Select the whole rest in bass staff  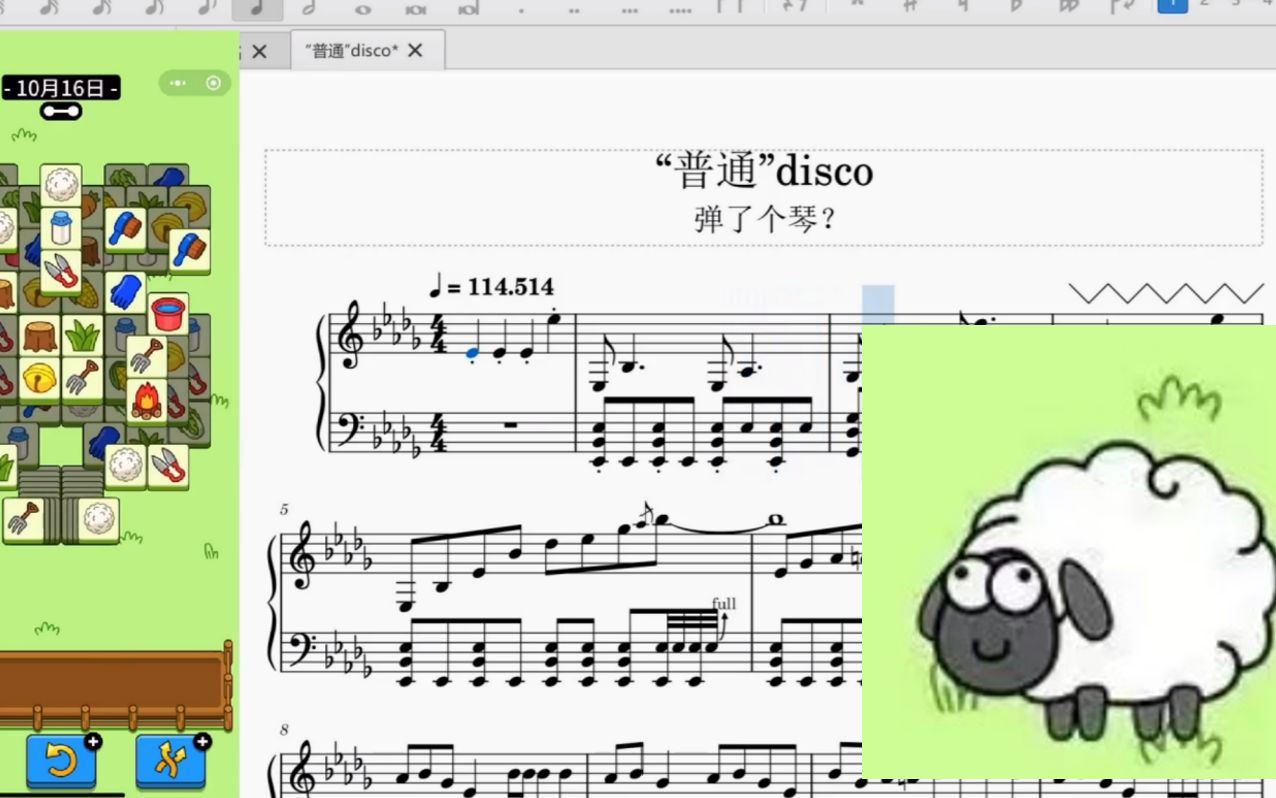tap(510, 425)
